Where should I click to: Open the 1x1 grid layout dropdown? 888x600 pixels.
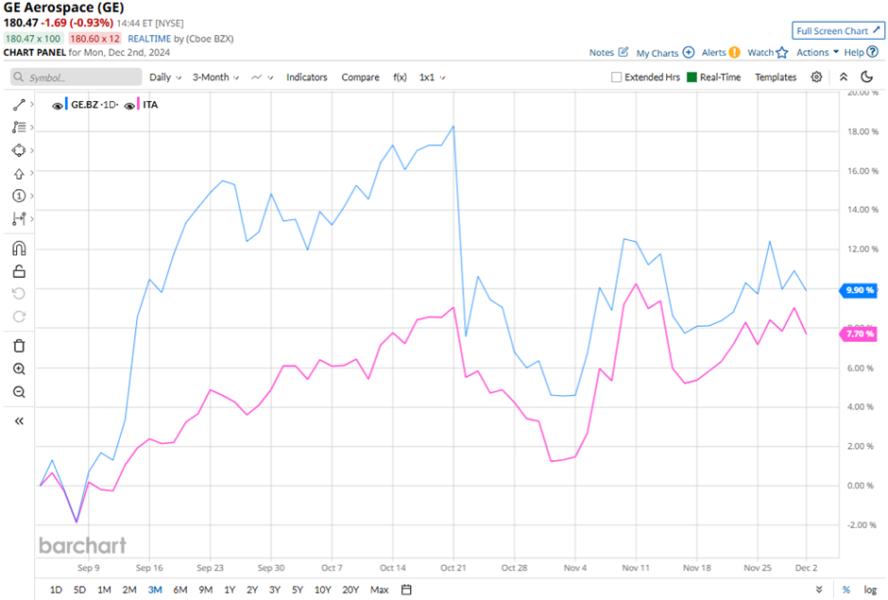[x=432, y=77]
